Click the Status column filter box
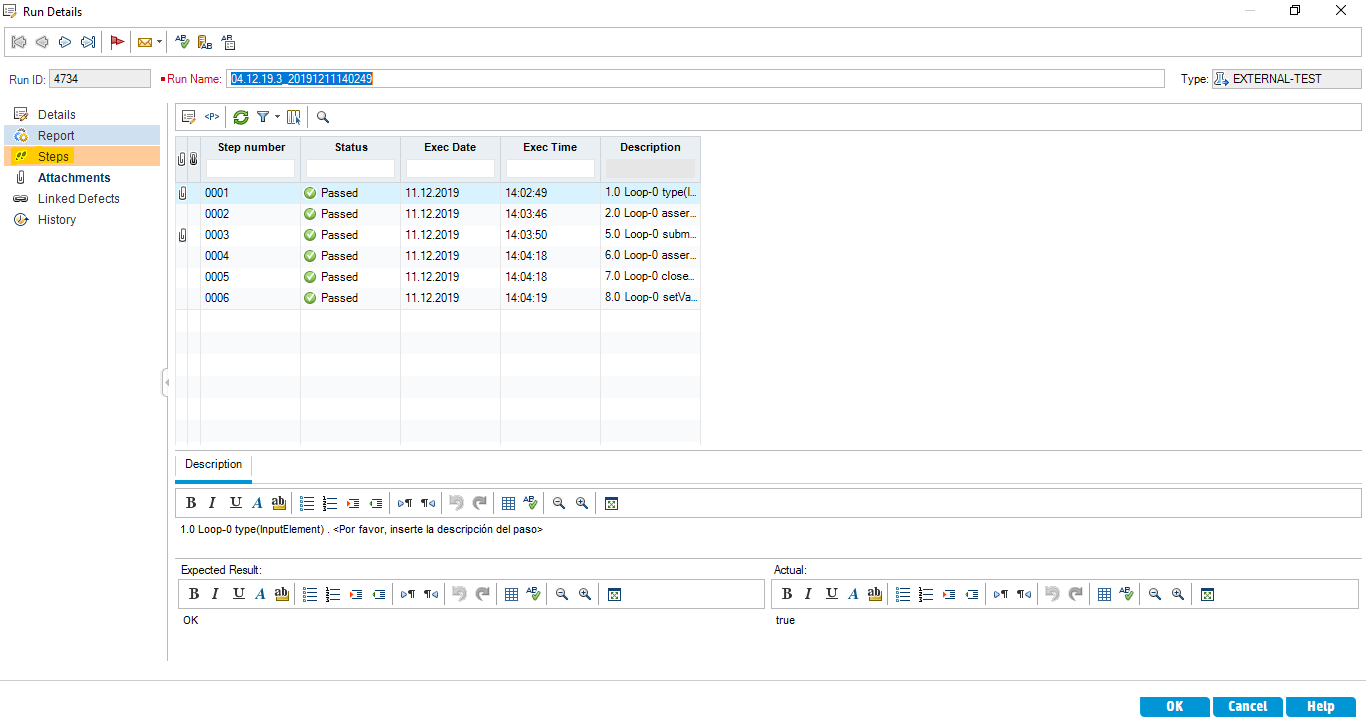The image size is (1366, 726). pos(350,169)
